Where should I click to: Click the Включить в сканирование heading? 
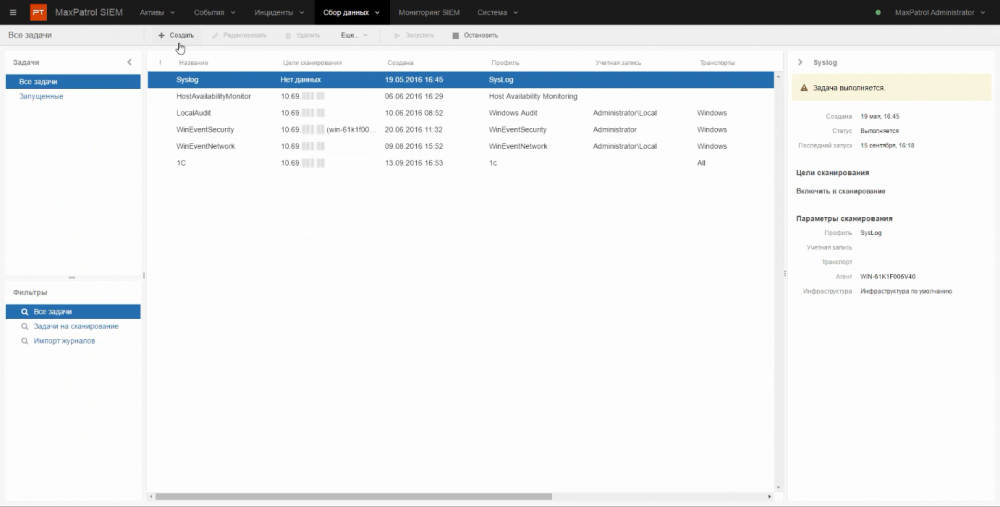coord(841,191)
